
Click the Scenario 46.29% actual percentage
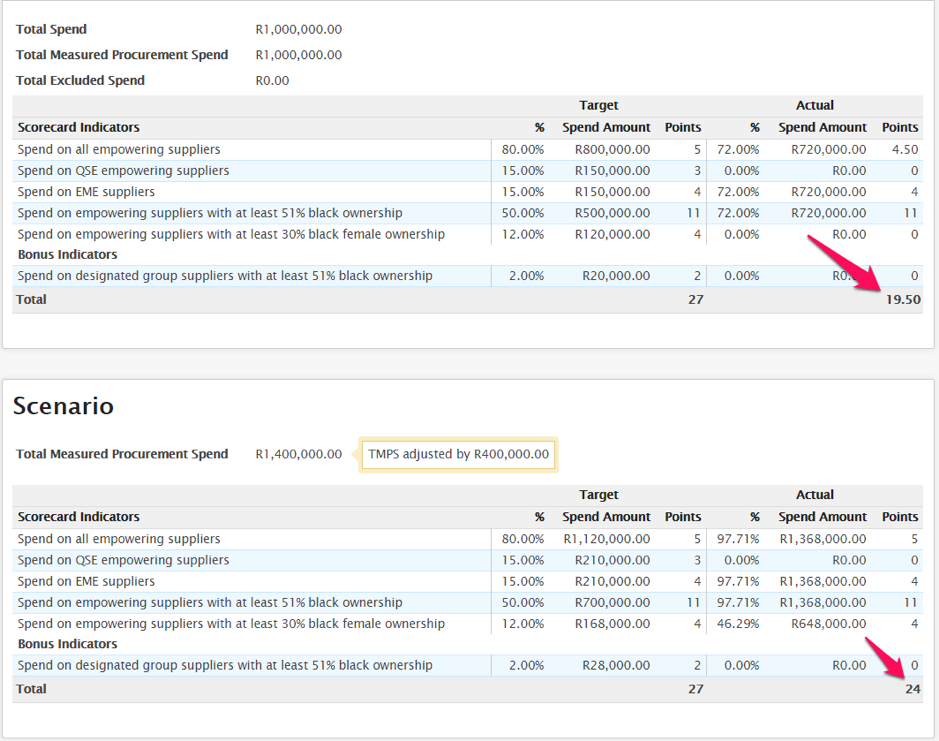tap(738, 624)
